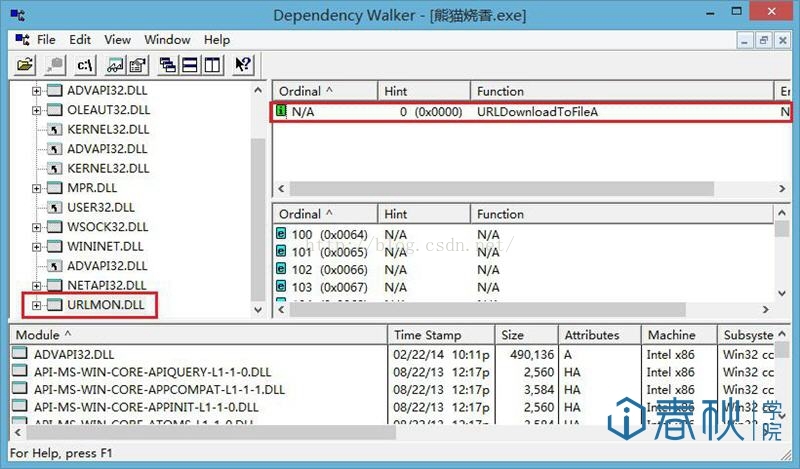Select URLMON.DLL in the module tree
This screenshot has width=800, height=469.
point(106,305)
